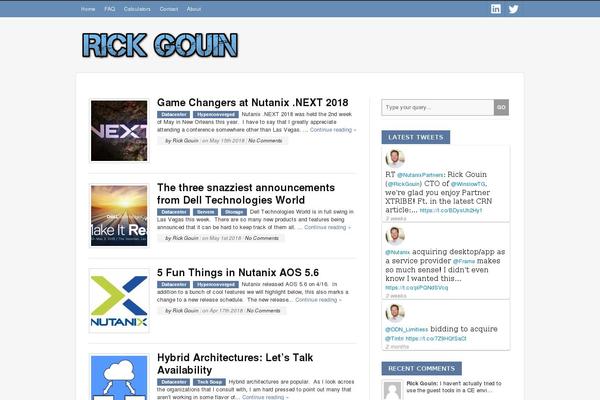Open Rick Gouin's recent comment about guest tools
Screen dimensions: 600x400
454,387
